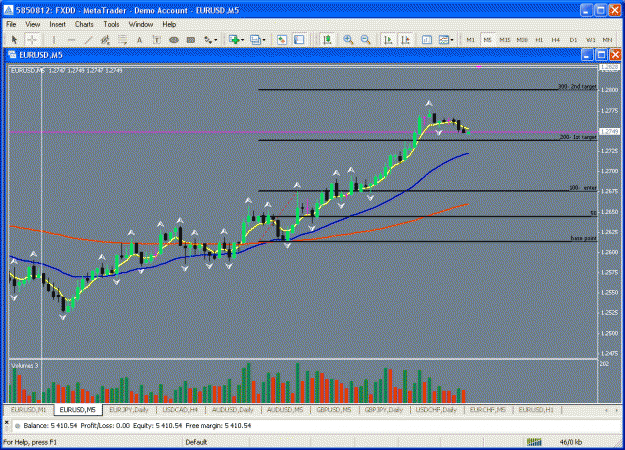Click the MetaTrader application title icon
This screenshot has height=450, width=625.
[8, 10]
